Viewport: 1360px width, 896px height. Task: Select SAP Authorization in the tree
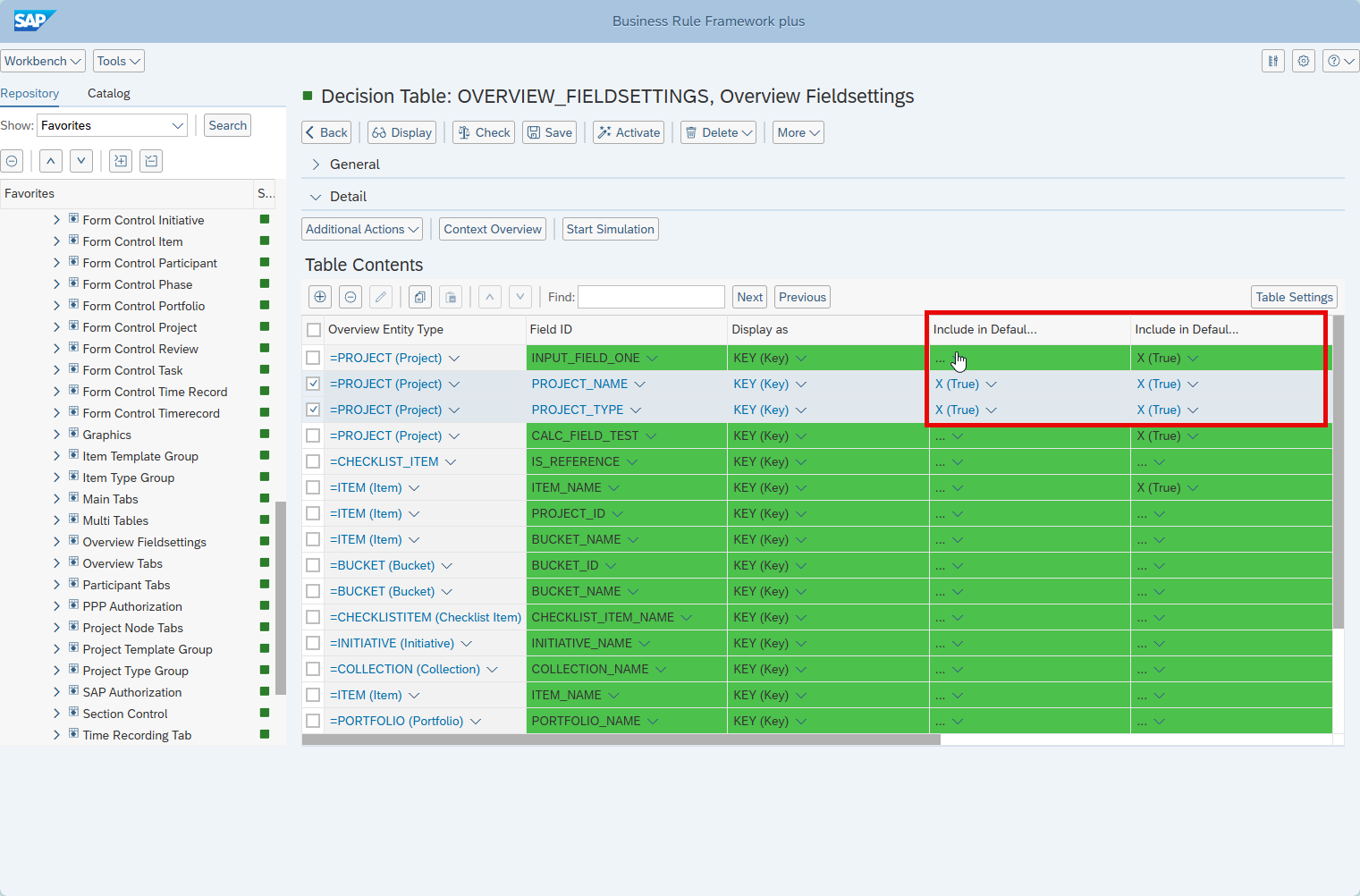tap(131, 692)
